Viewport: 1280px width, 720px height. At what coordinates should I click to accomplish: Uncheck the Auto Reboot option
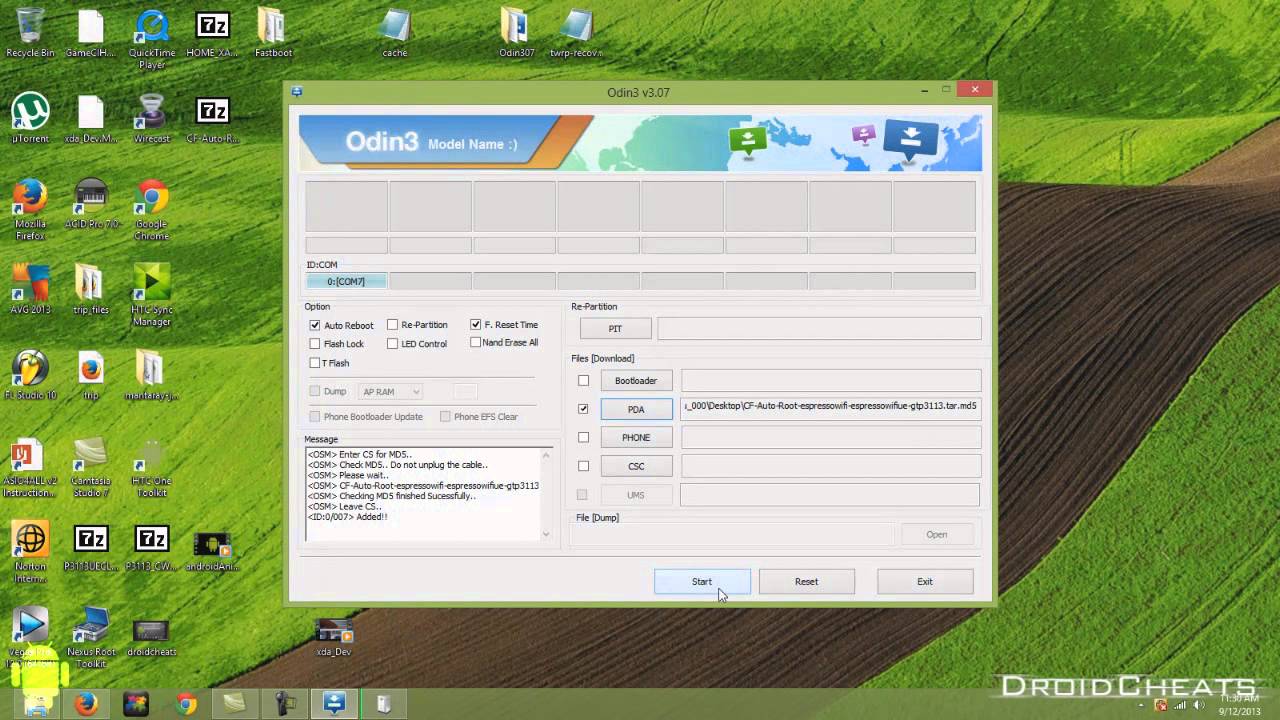(315, 325)
